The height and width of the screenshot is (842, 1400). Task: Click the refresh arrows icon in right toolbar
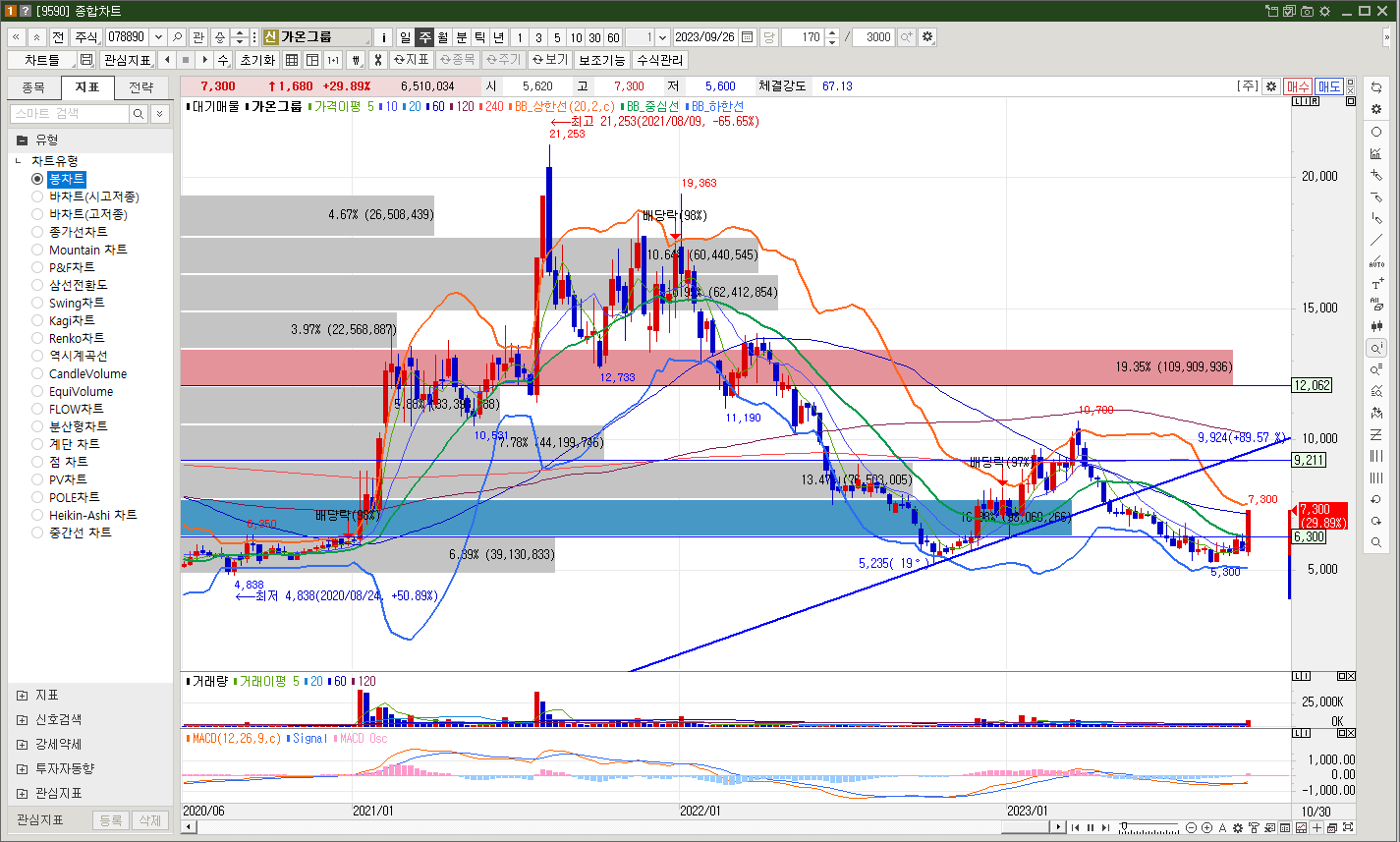pyautogui.click(x=1376, y=87)
